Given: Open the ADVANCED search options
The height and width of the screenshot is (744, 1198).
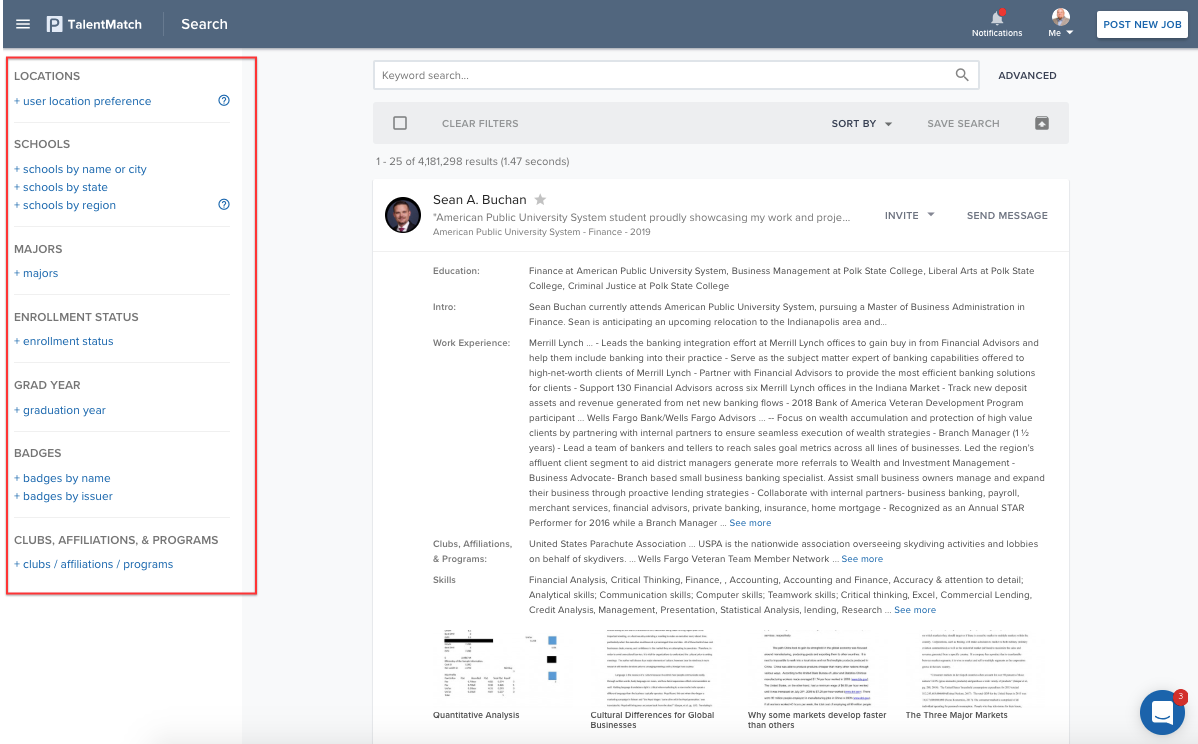Looking at the screenshot, I should click(1027, 76).
